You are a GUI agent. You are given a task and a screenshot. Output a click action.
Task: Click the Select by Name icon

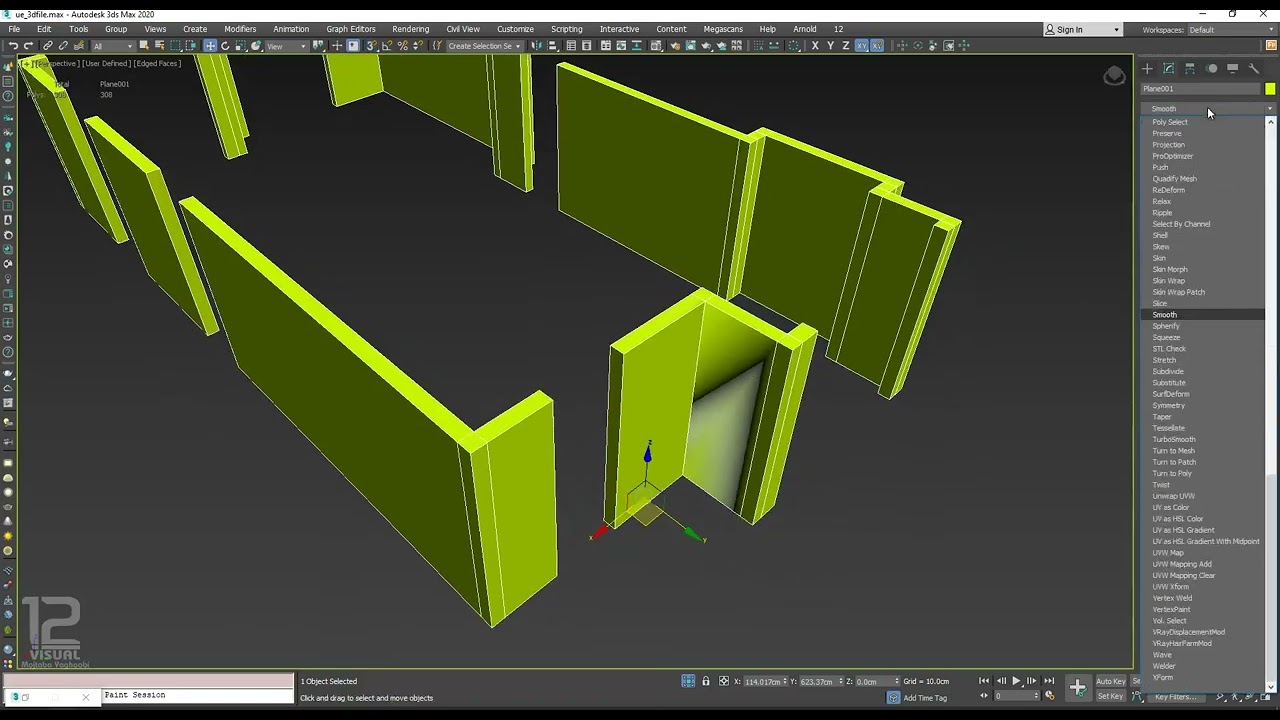tap(159, 46)
